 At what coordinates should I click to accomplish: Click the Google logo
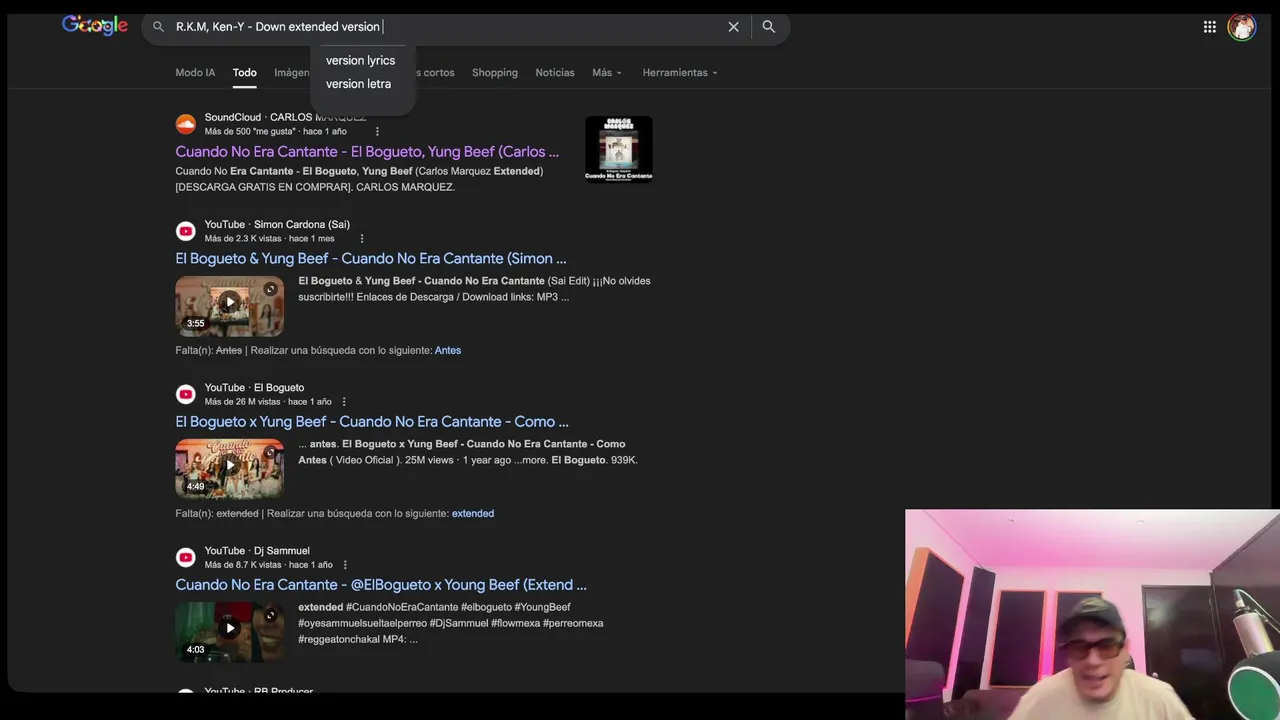(95, 25)
